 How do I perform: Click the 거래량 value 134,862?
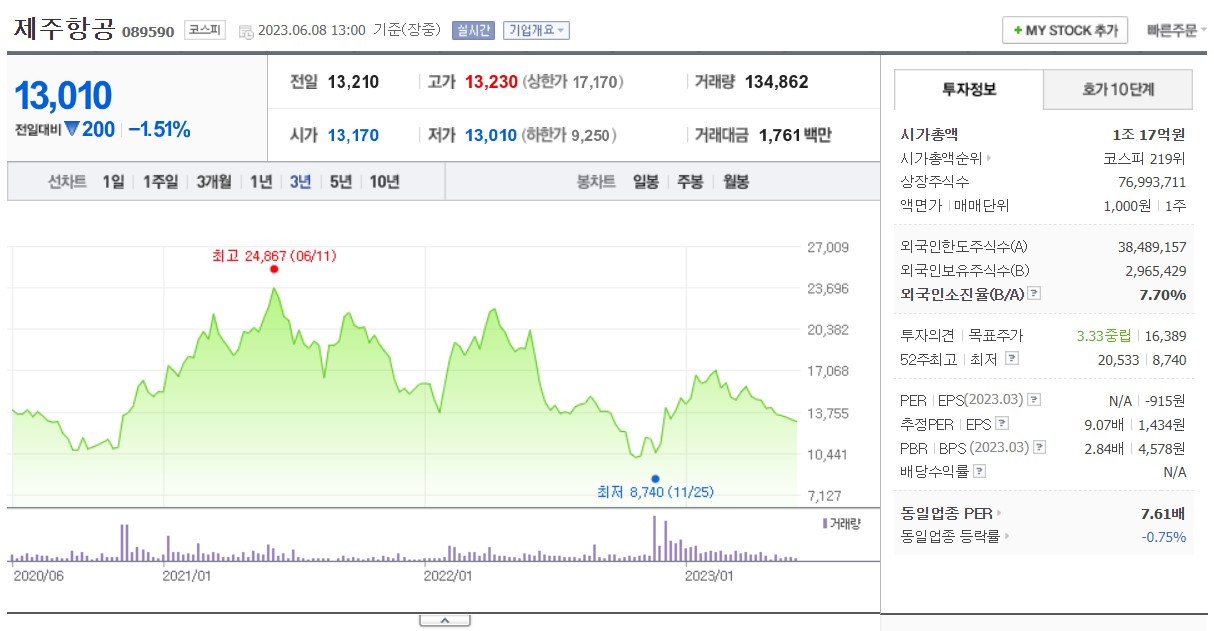777,82
